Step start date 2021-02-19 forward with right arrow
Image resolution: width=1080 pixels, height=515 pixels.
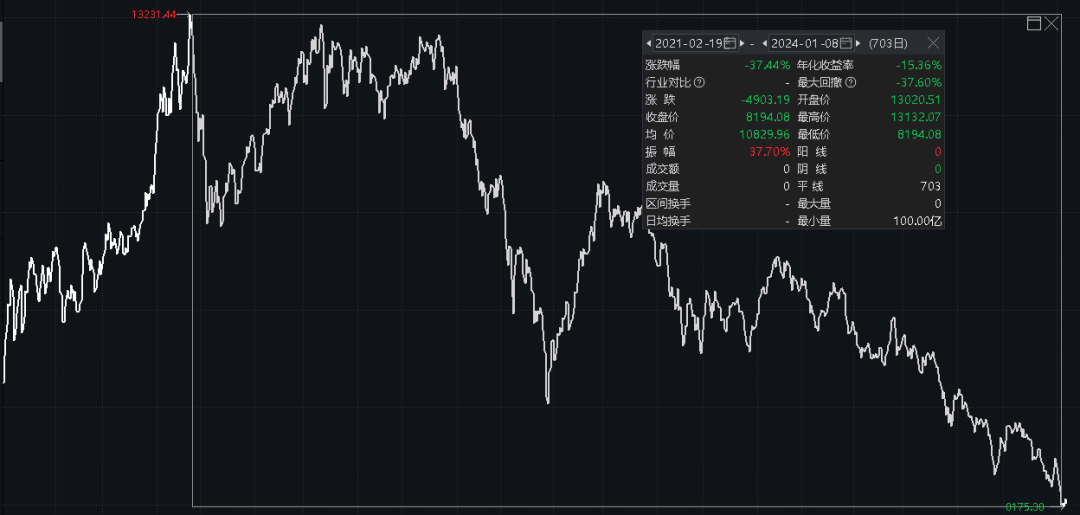tap(742, 43)
